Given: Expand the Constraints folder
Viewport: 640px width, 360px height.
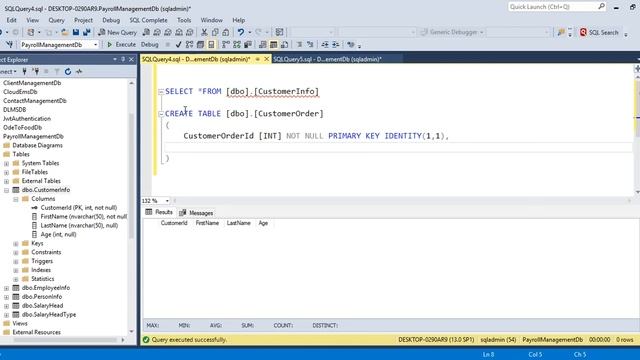Looking at the screenshot, I should 16,253.
